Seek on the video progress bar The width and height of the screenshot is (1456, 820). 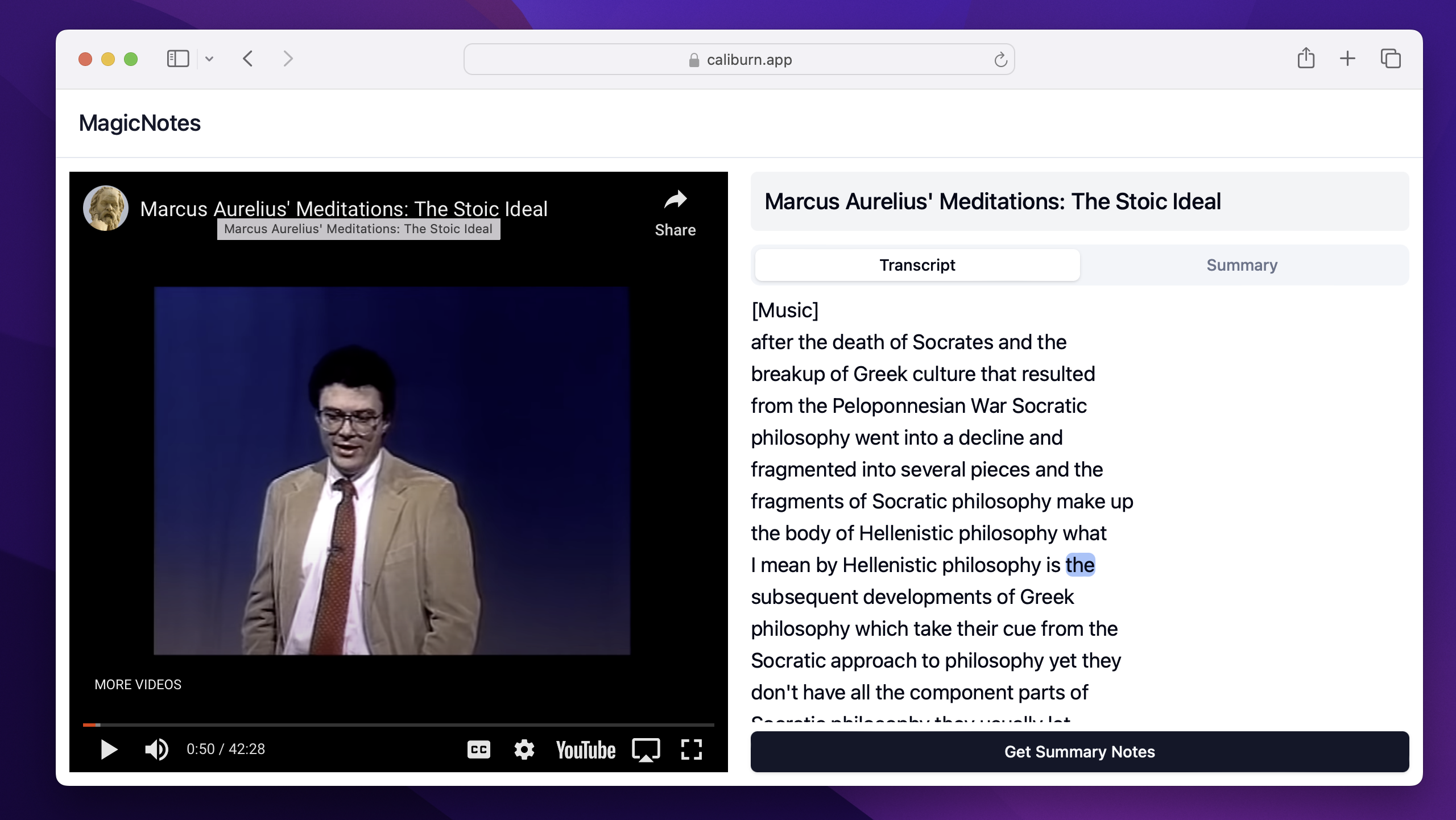pyautogui.click(x=398, y=724)
